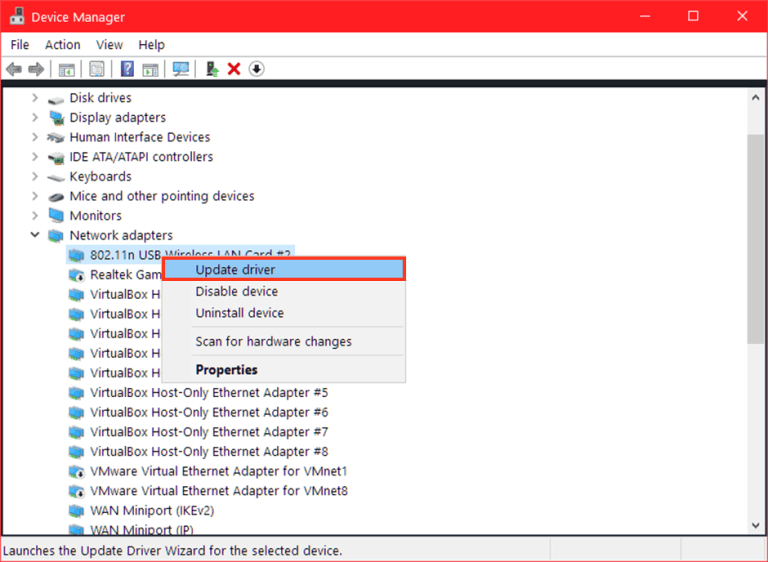
Task: Click Properties in the context menu
Action: click(226, 369)
